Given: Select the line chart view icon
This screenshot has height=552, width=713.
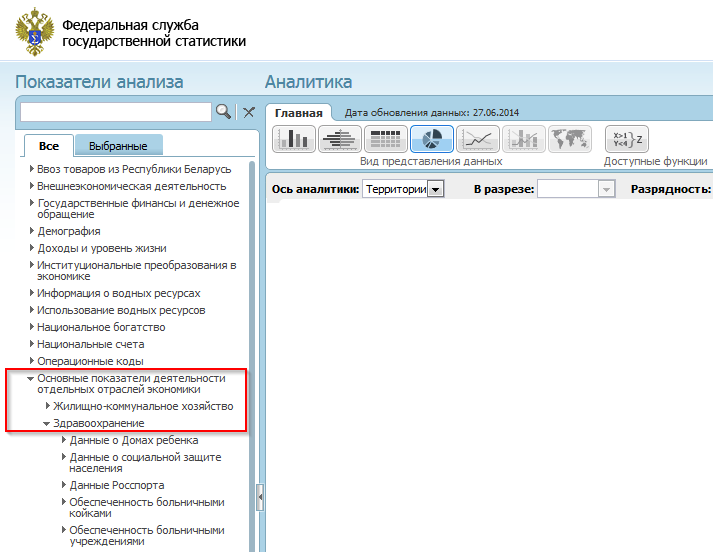Looking at the screenshot, I should [x=477, y=139].
